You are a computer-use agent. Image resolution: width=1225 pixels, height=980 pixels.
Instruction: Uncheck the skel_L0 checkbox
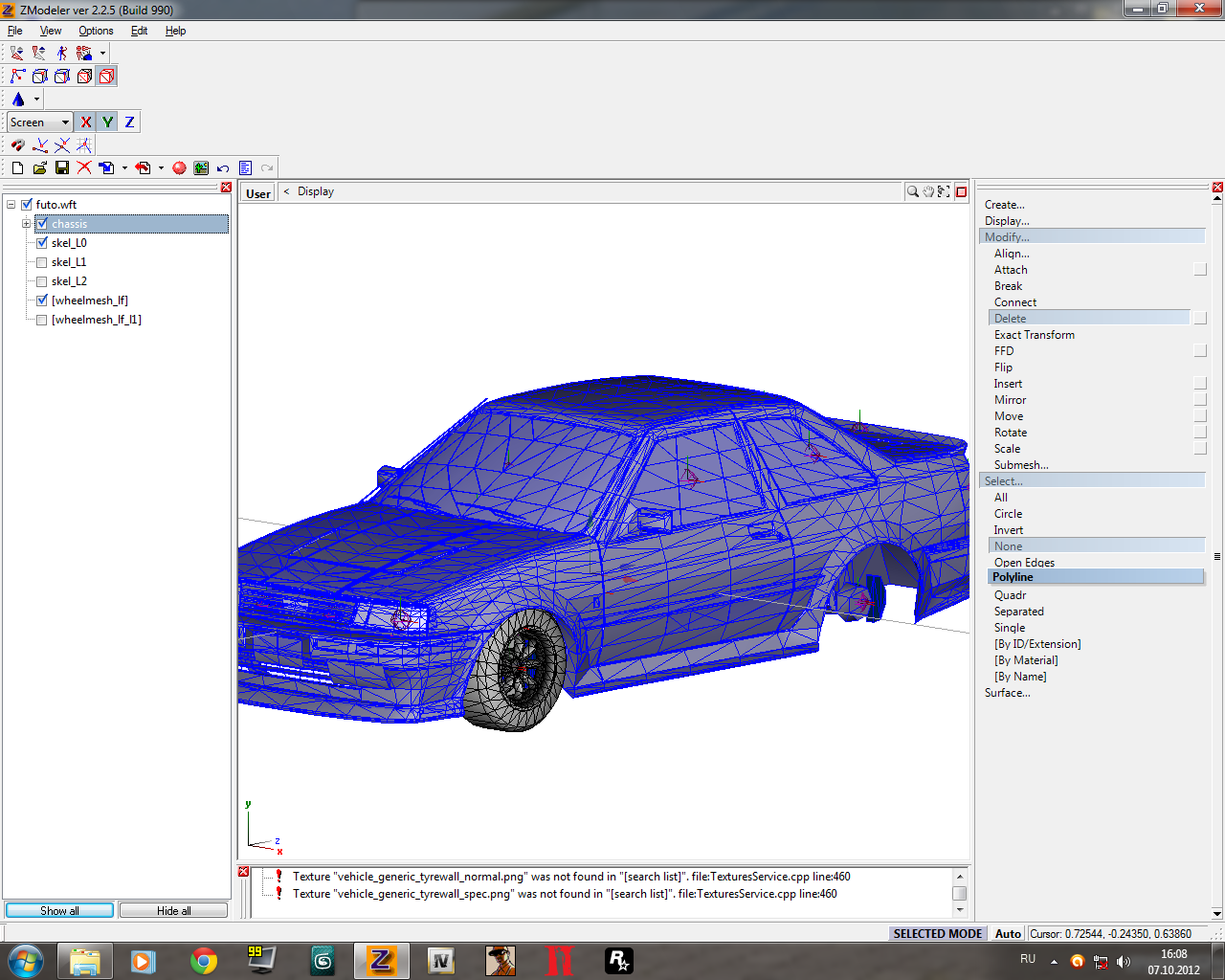(x=42, y=242)
